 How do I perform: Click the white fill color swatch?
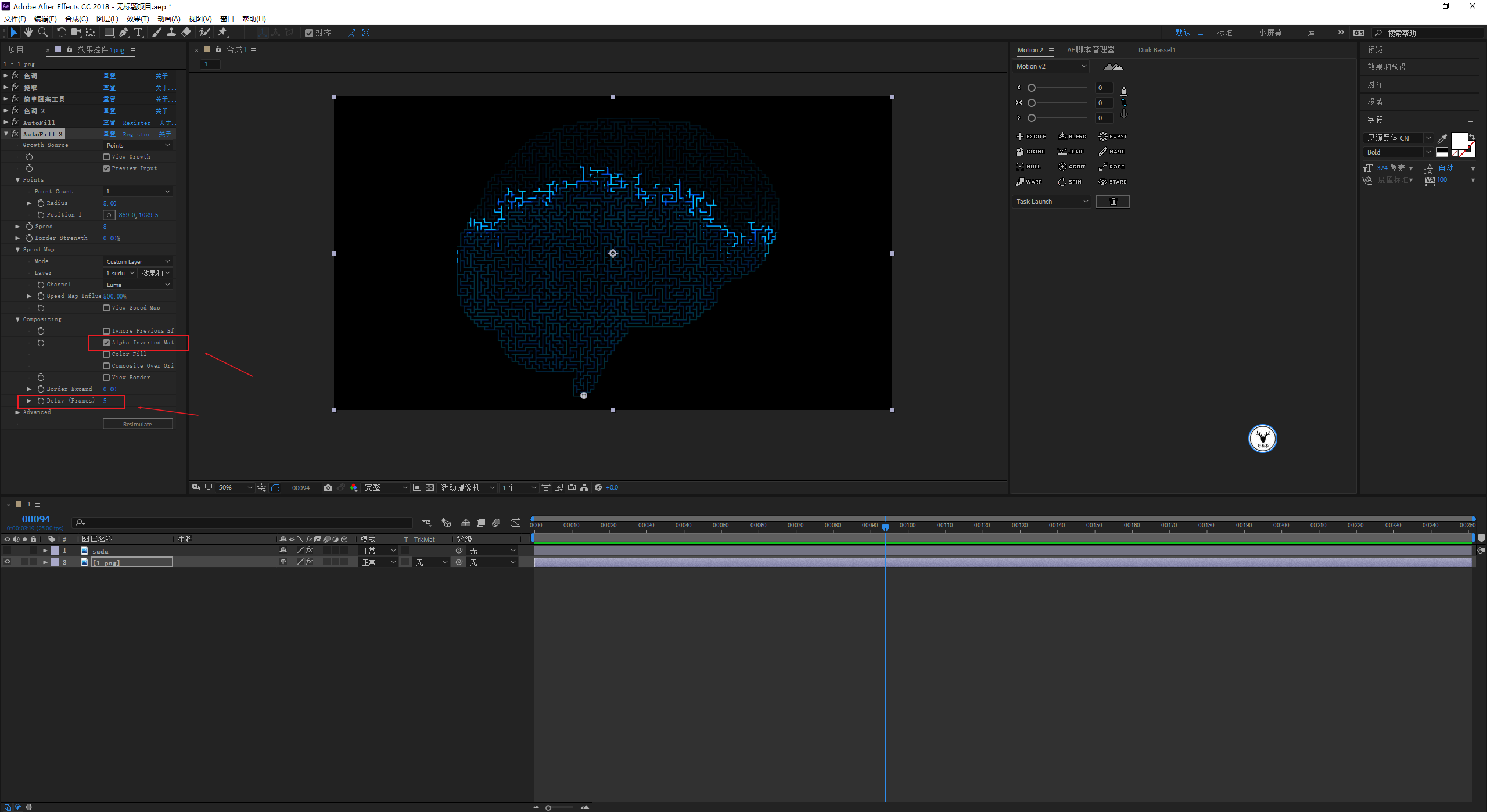pos(1459,140)
